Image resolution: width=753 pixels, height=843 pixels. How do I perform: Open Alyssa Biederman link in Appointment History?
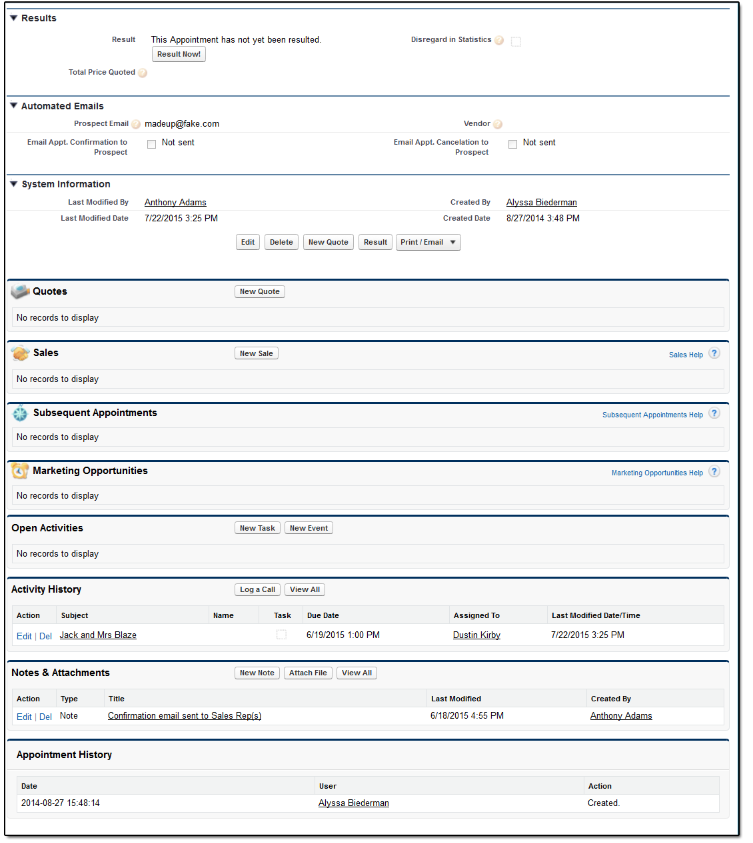[354, 803]
